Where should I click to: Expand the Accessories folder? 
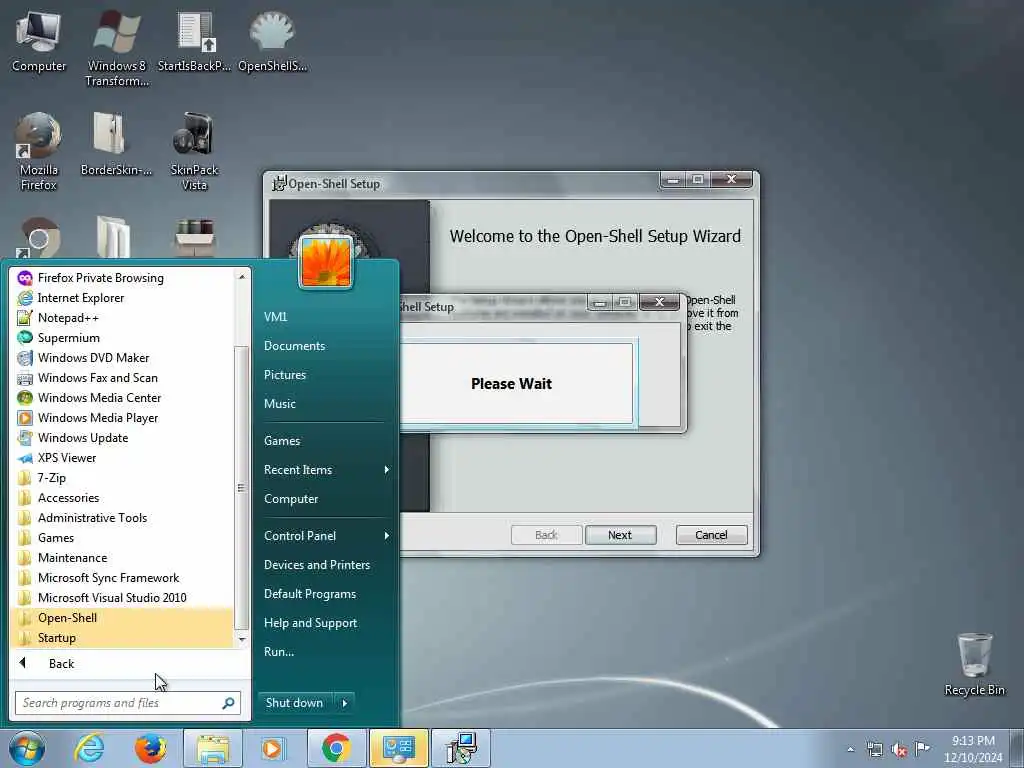point(122,498)
